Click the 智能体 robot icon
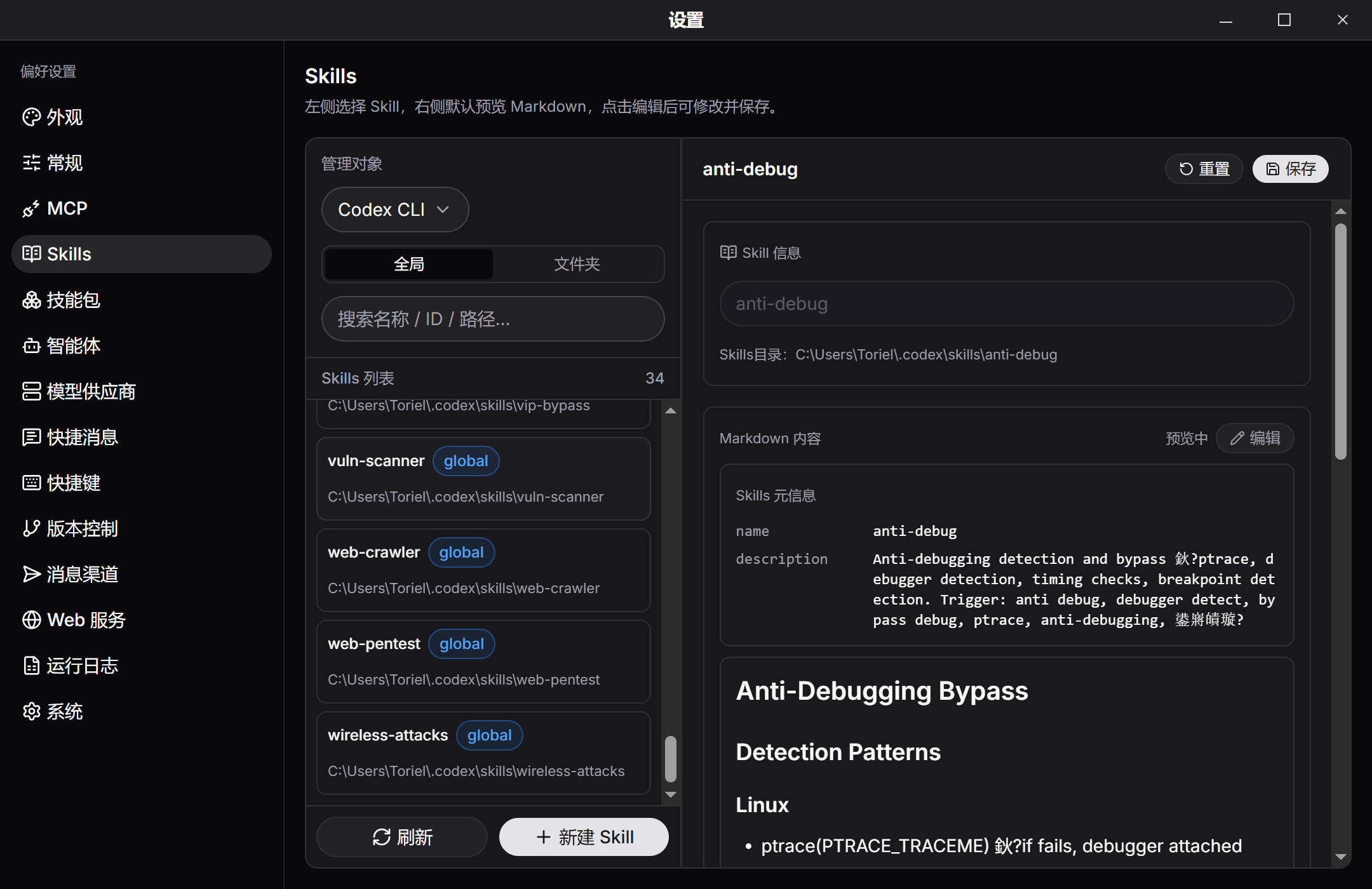Screen dimensions: 1372x889 pos(31,345)
